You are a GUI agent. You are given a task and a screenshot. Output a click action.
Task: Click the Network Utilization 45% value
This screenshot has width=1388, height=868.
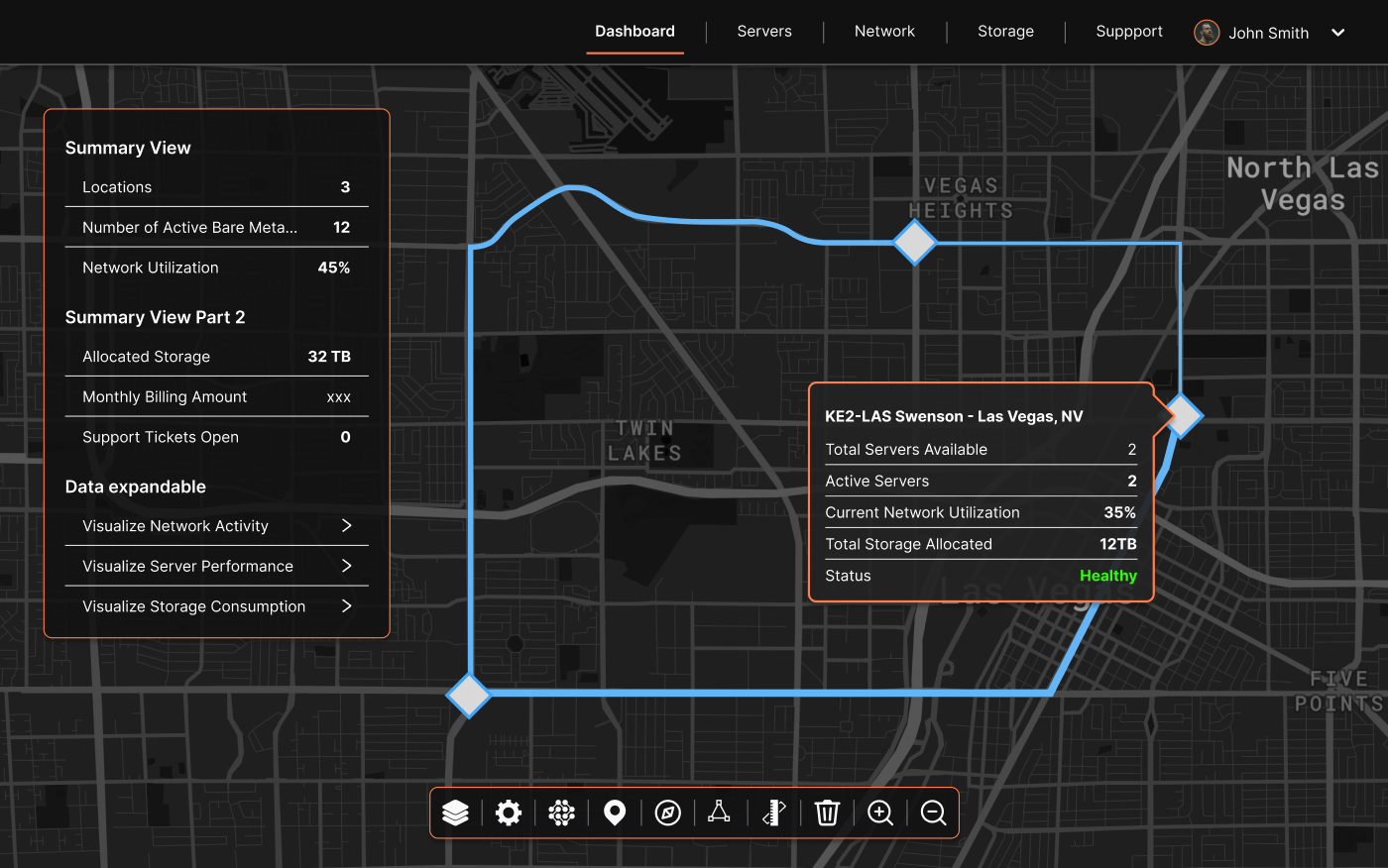tap(334, 268)
